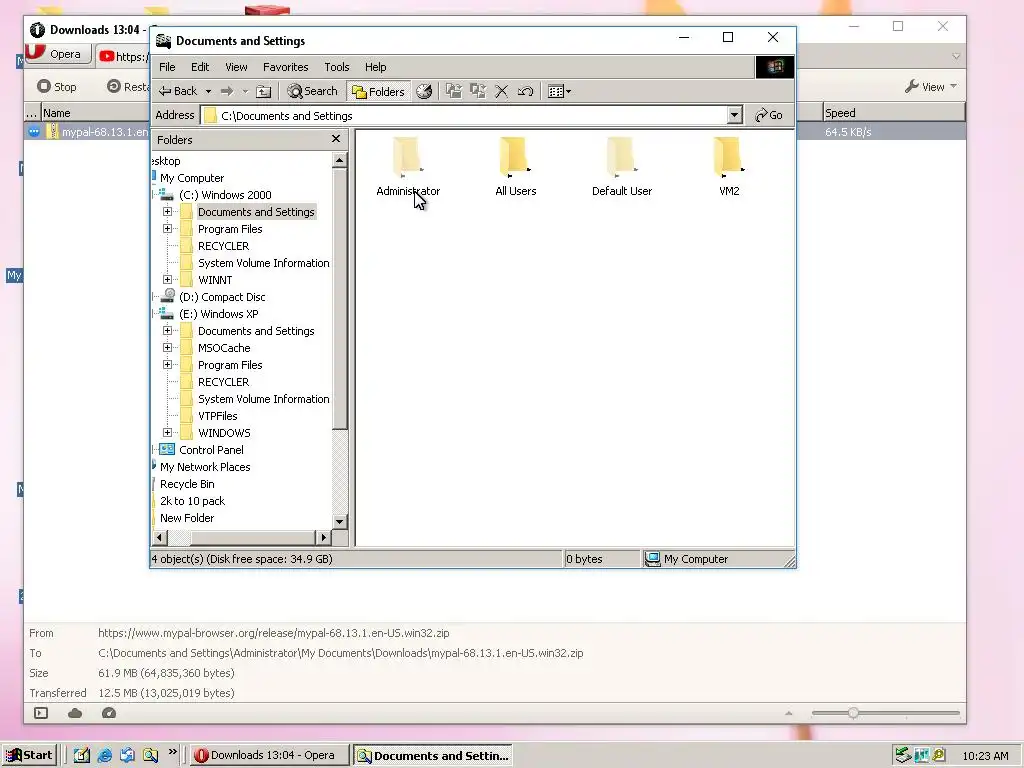Expand the WINDOWS tree node
This screenshot has height=768, width=1024.
point(168,432)
